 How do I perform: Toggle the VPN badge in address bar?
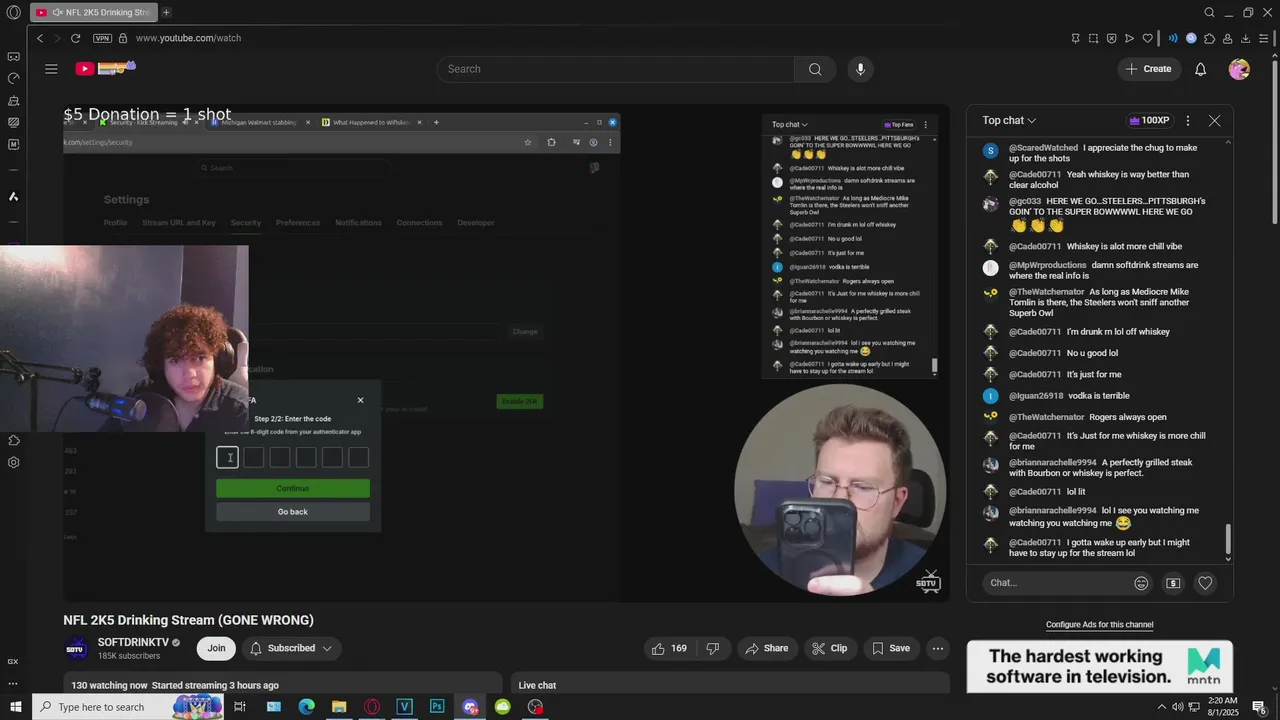[x=102, y=38]
